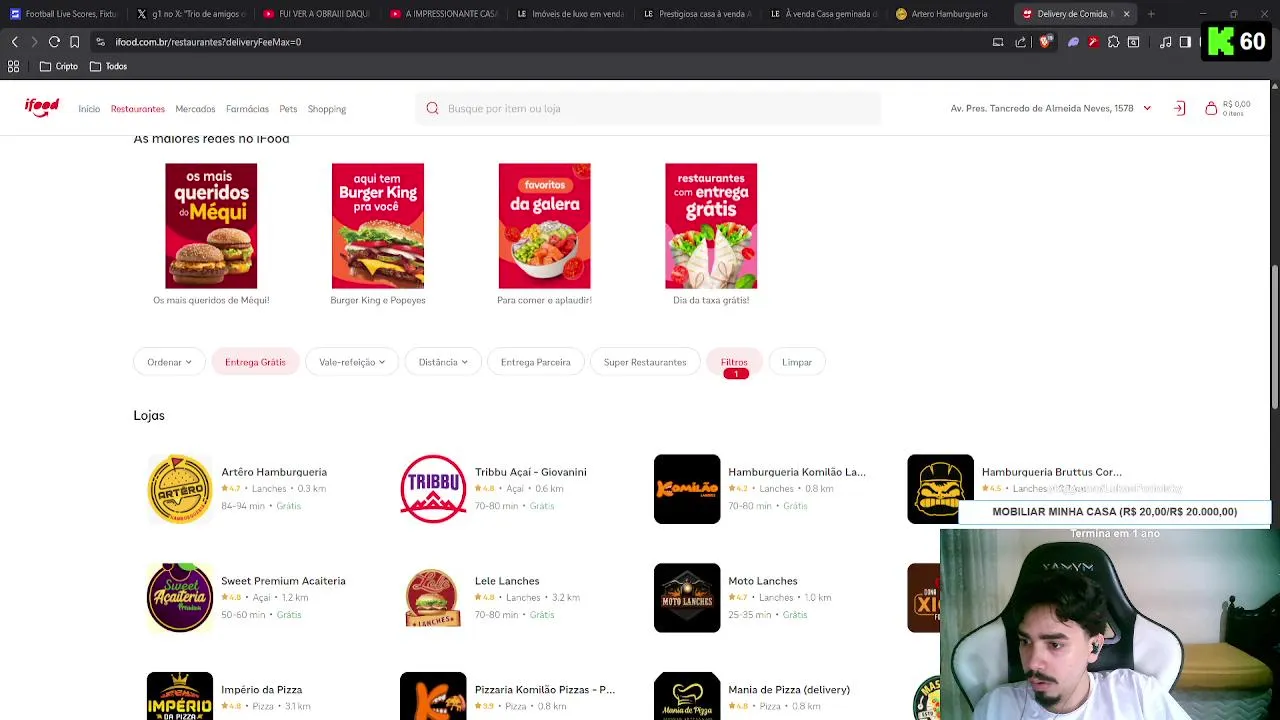Open Brave Shields lion icon
Viewport: 1280px width, 720px height.
tap(1046, 42)
